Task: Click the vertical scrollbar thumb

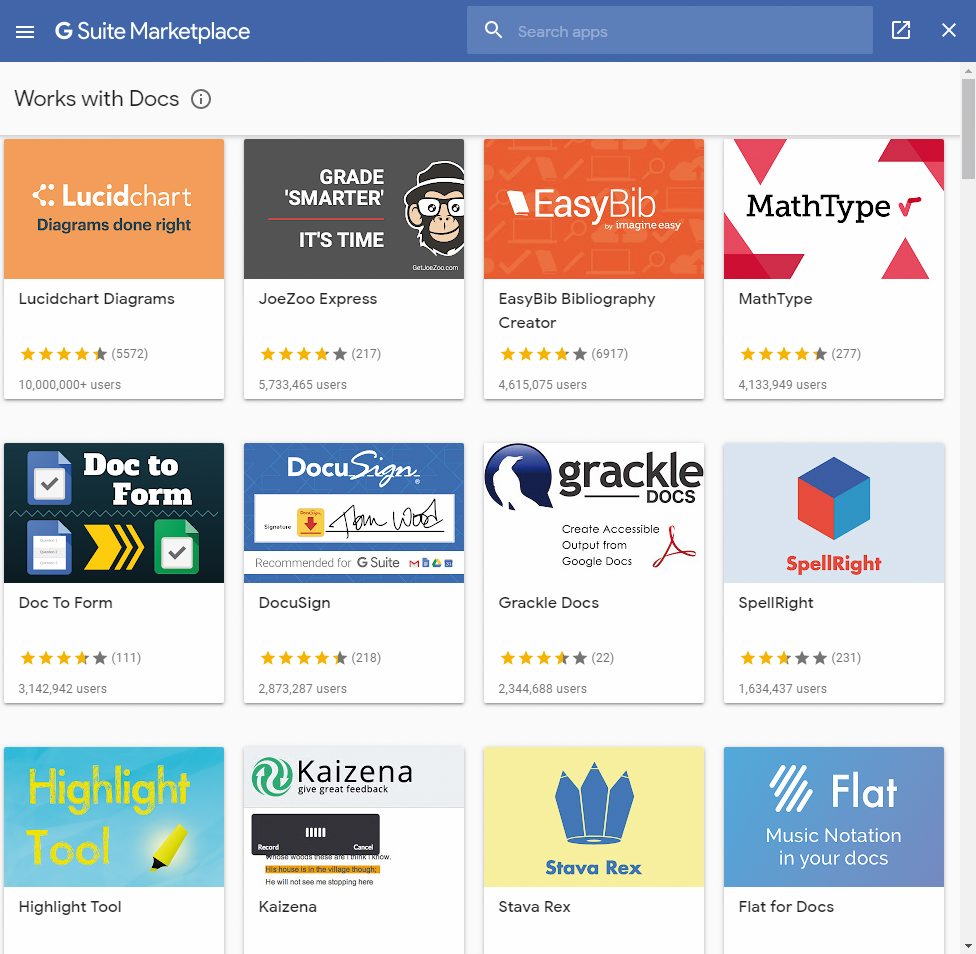Action: pos(968,129)
